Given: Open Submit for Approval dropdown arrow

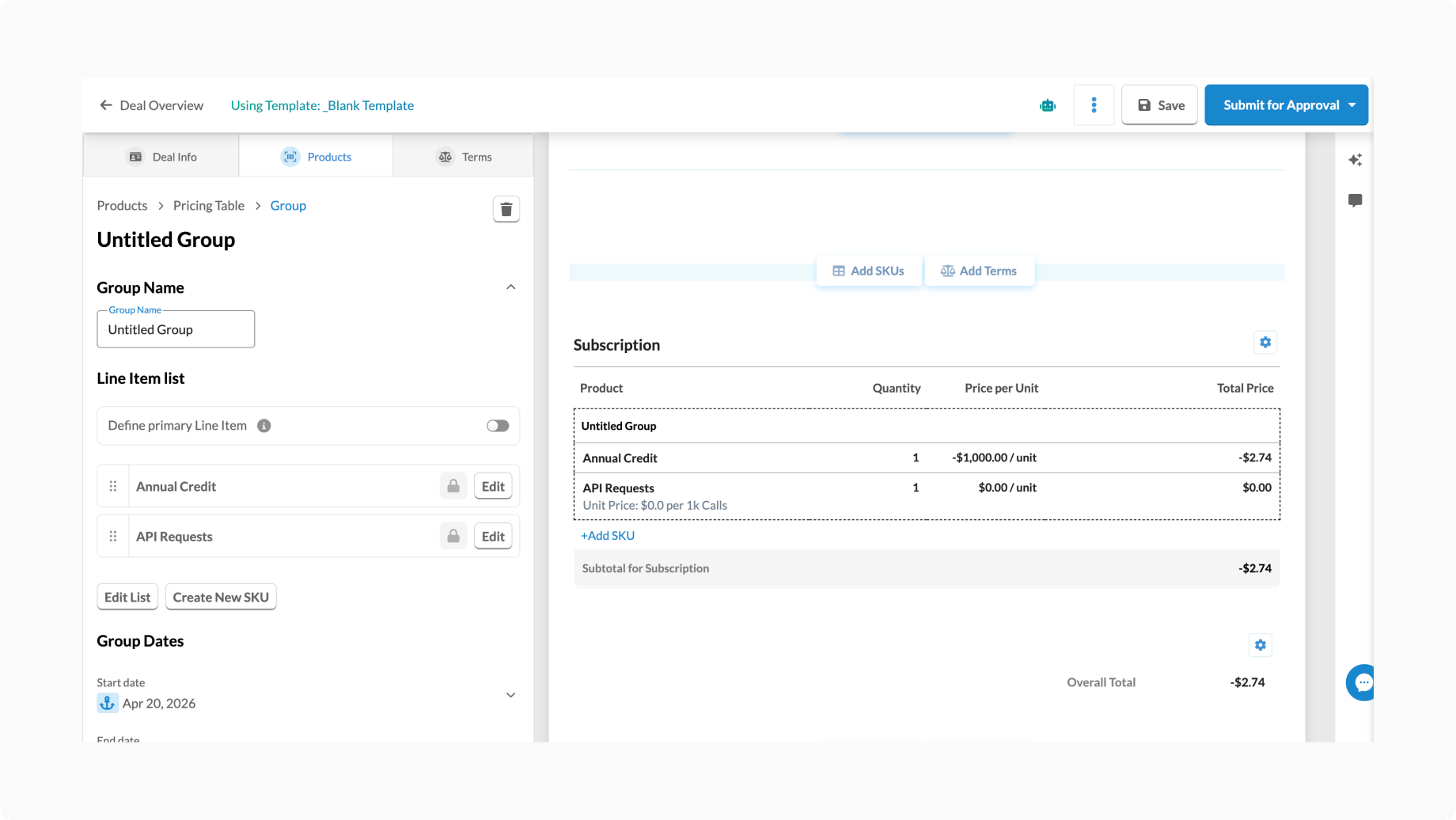Looking at the screenshot, I should click(x=1352, y=105).
